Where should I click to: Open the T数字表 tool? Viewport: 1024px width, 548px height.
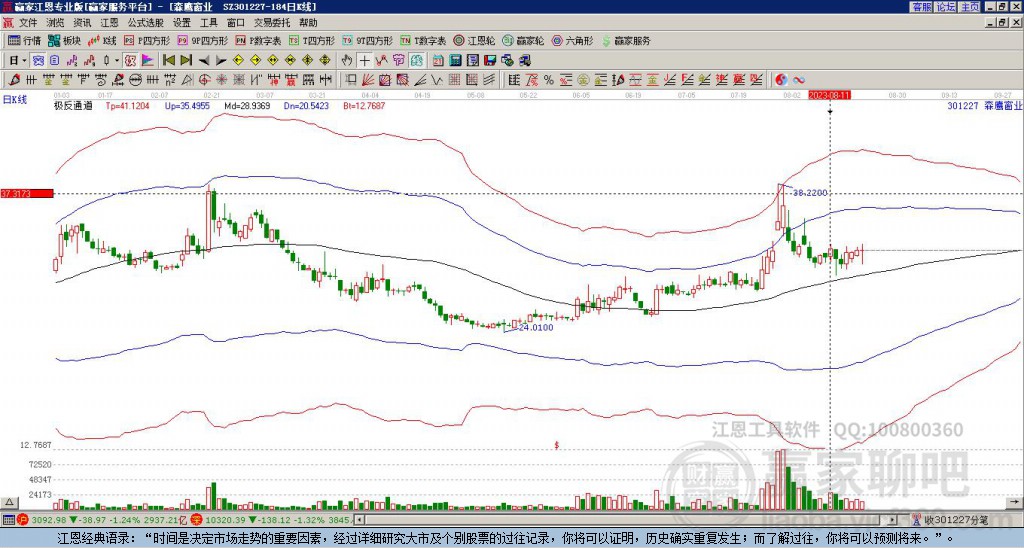(423, 40)
